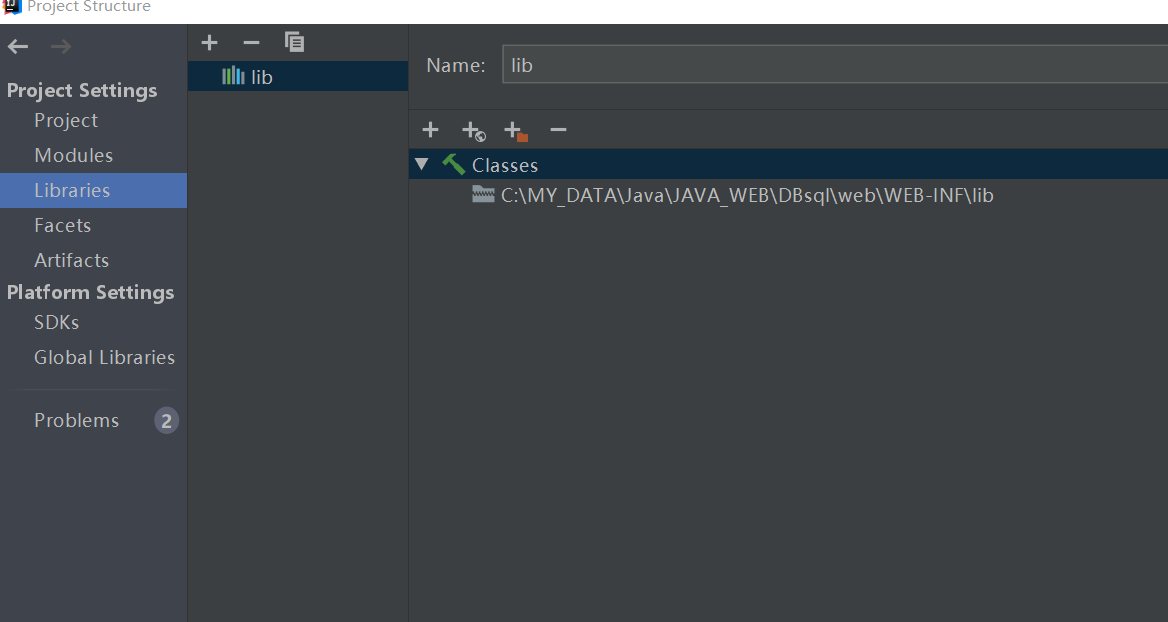
Task: Go back with the left arrow
Action: point(18,47)
